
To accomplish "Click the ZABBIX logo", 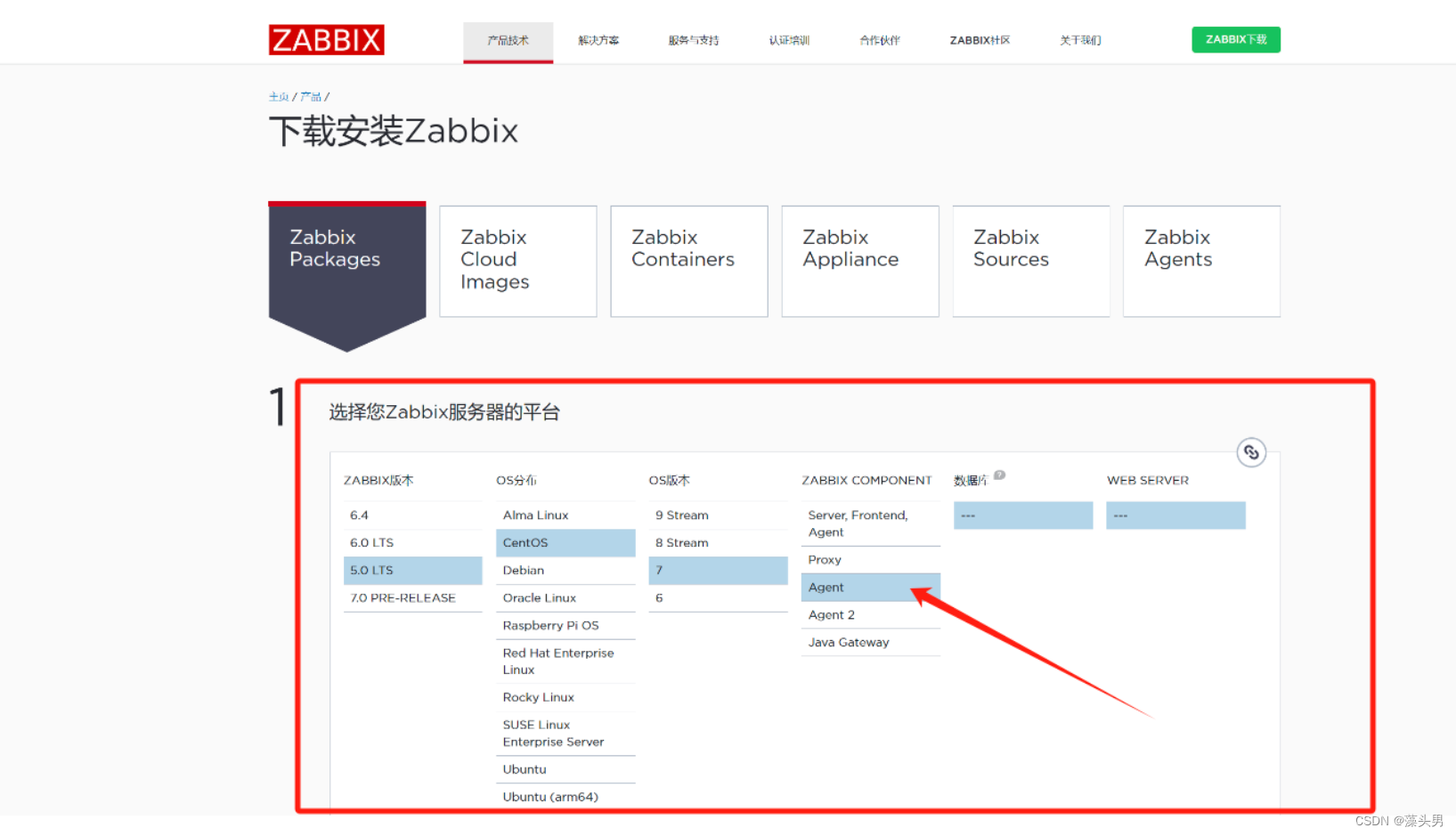I will coord(326,40).
